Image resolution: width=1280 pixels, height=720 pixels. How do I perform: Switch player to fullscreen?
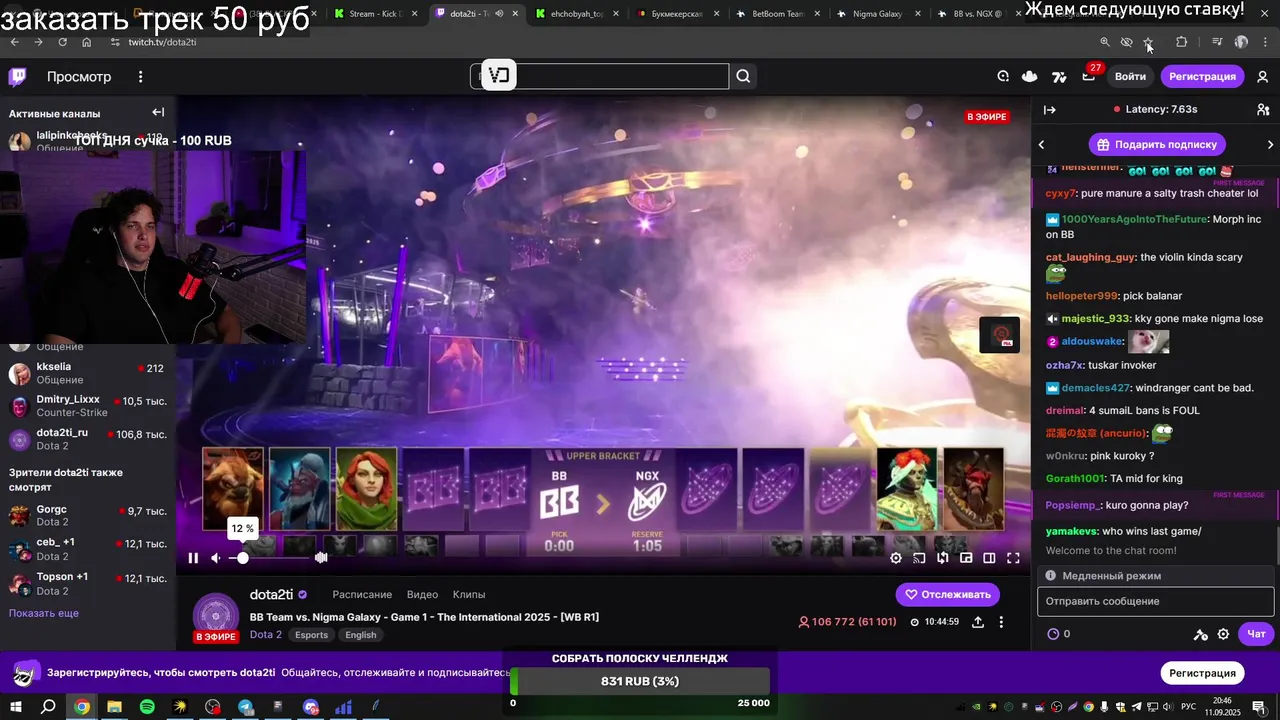click(1013, 558)
